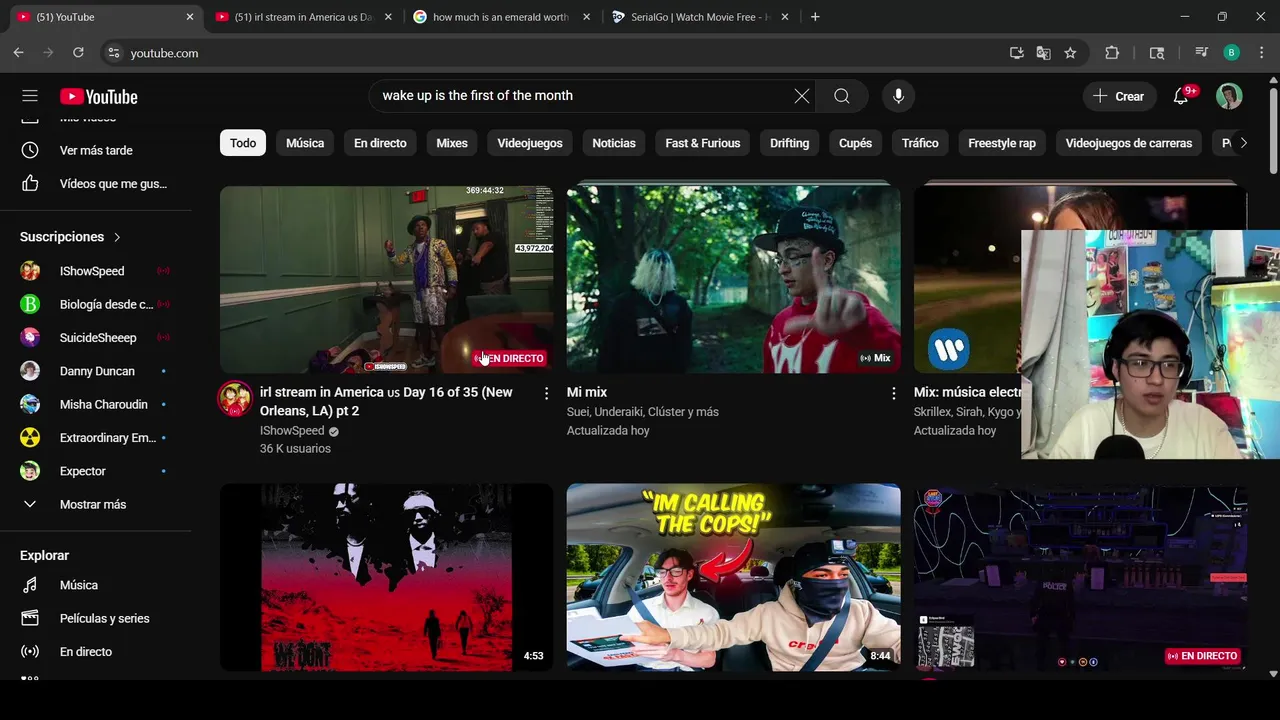Open Biología desde c... green avatar
Image resolution: width=1280 pixels, height=720 pixels.
[x=30, y=304]
